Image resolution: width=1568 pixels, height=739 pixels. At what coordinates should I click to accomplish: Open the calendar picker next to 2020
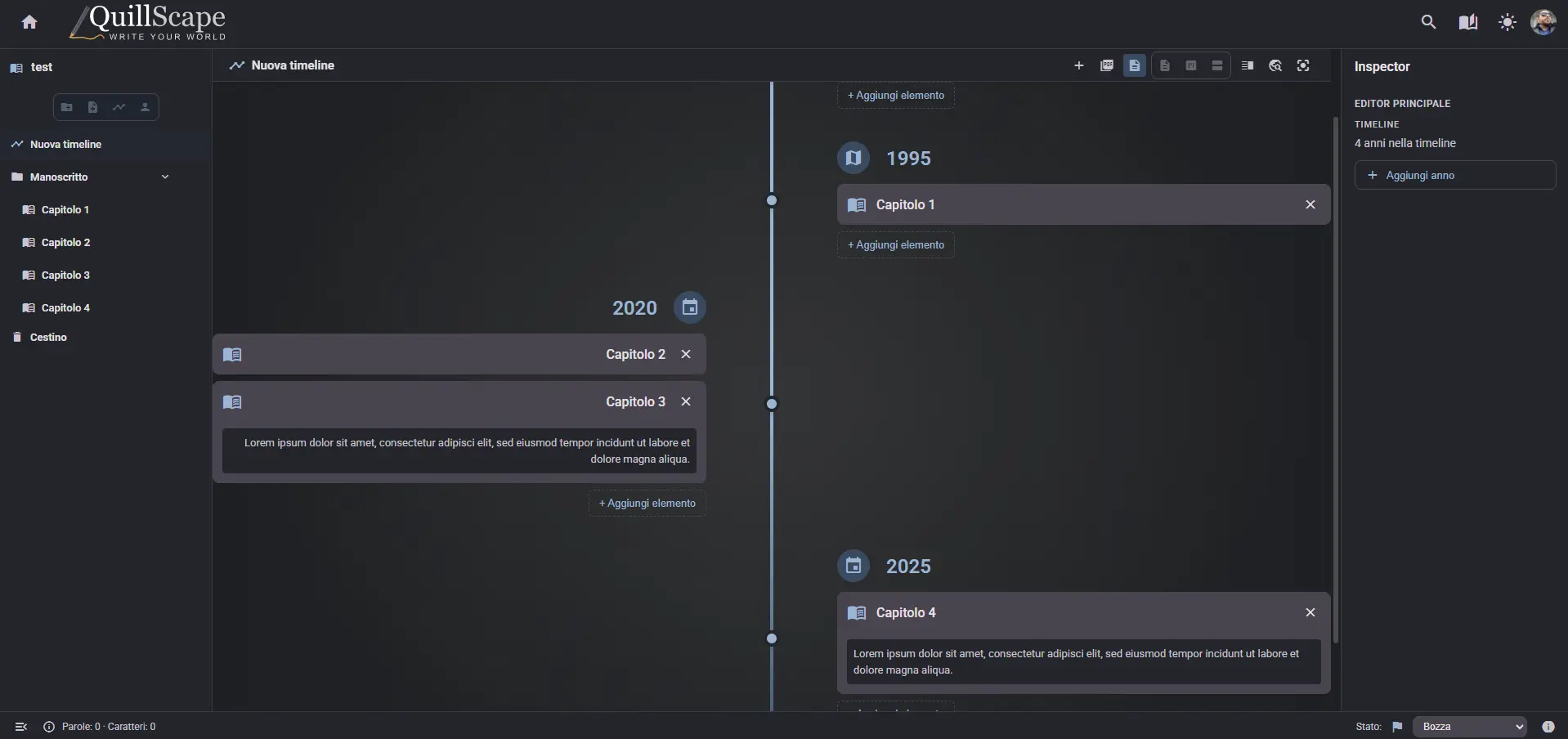(x=689, y=307)
